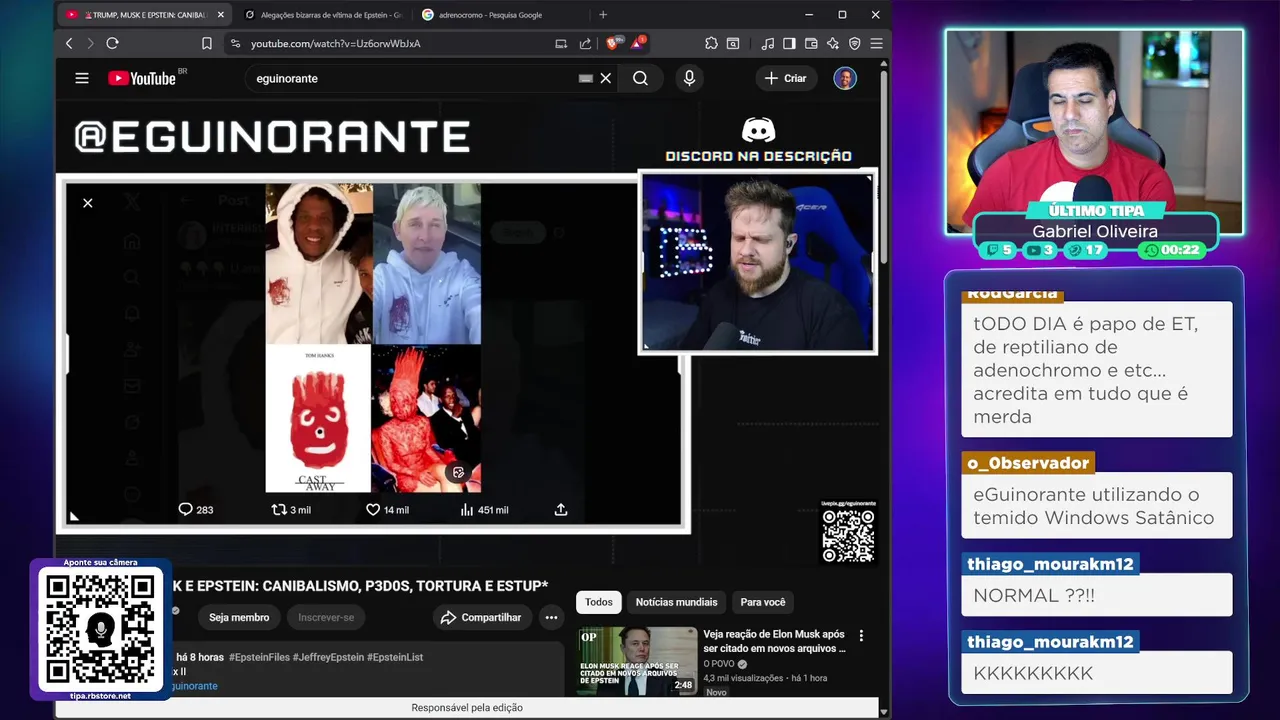This screenshot has width=1280, height=720.
Task: Click the share icon in the address bar
Action: point(585,44)
